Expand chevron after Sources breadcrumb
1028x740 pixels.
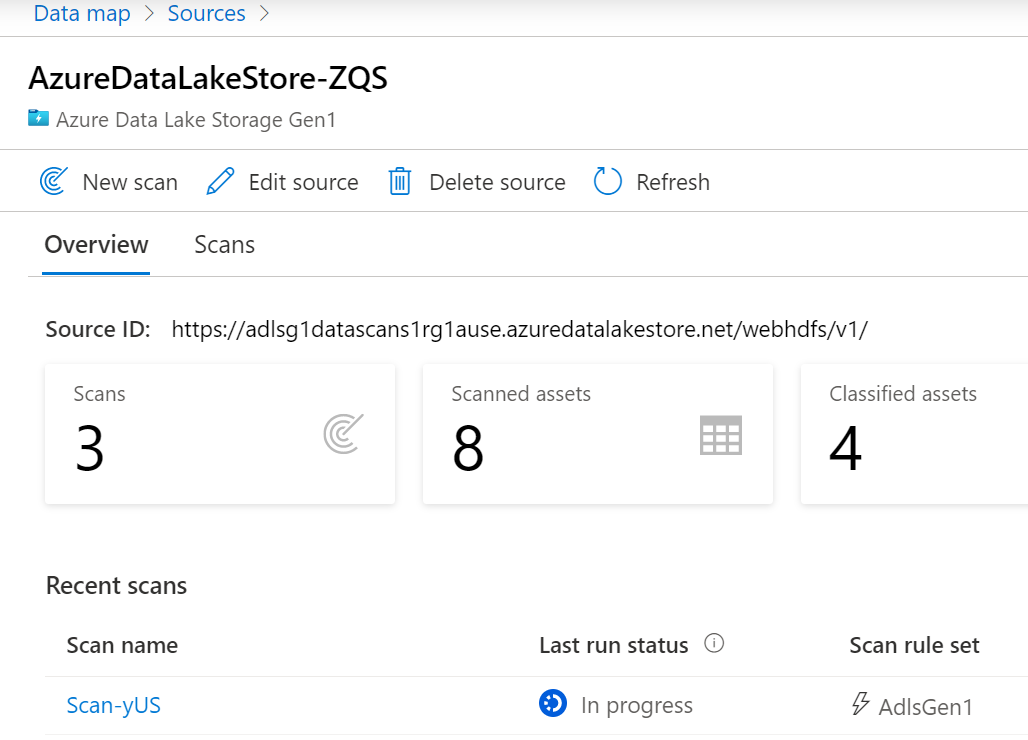click(265, 14)
